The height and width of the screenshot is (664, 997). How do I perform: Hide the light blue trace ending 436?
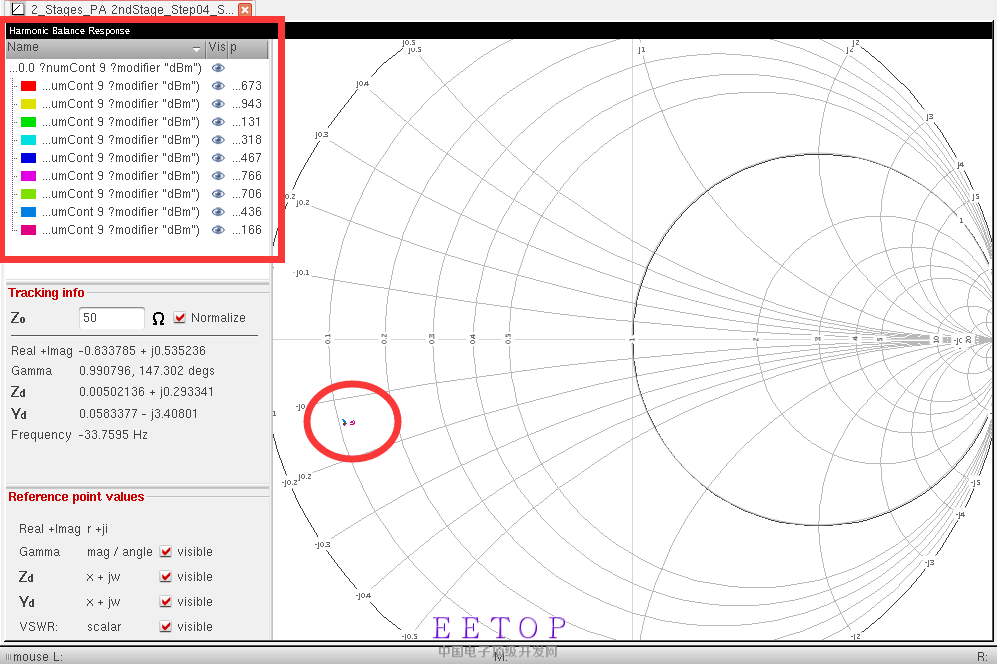click(218, 212)
